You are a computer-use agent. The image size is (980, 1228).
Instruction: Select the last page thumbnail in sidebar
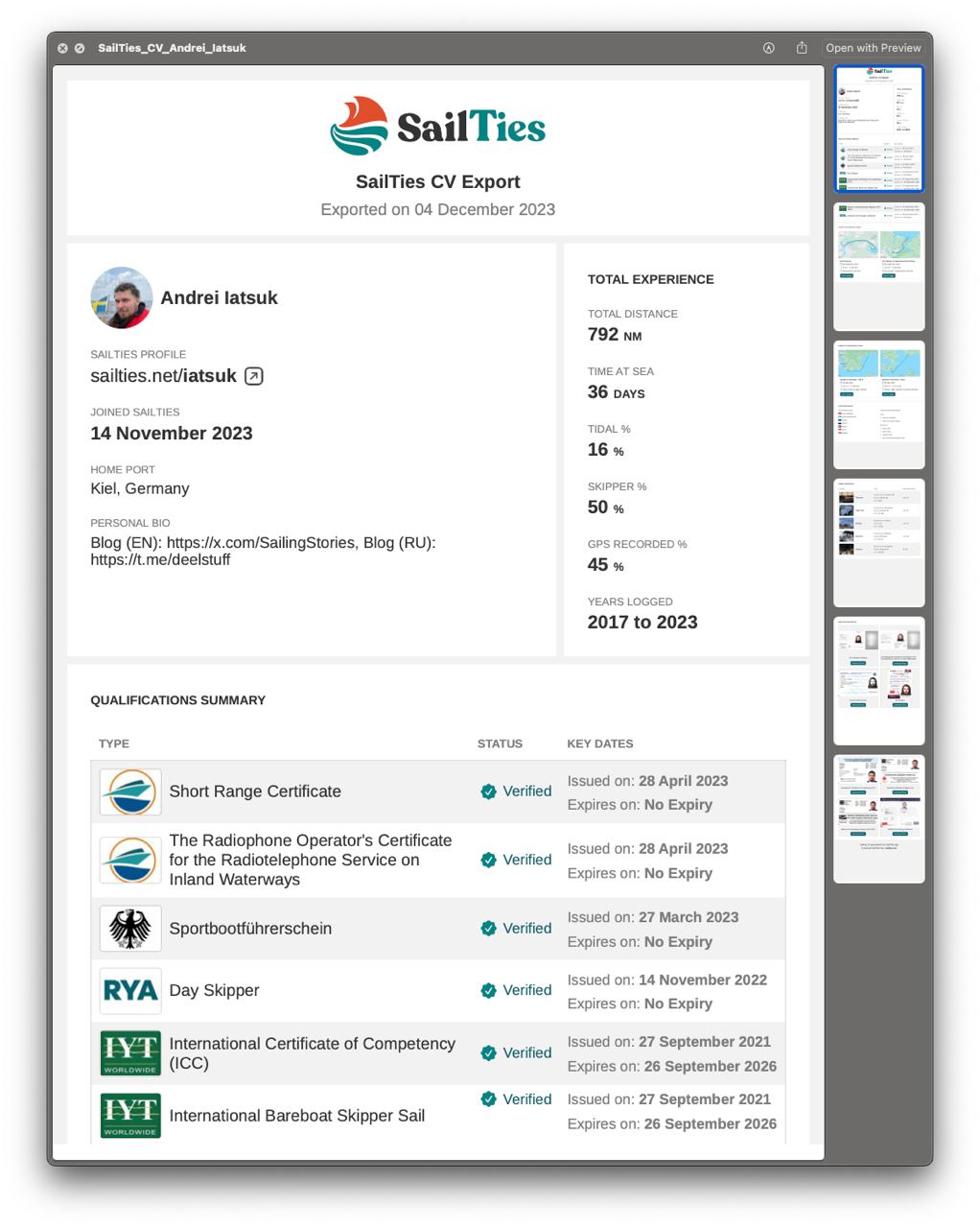[x=879, y=818]
